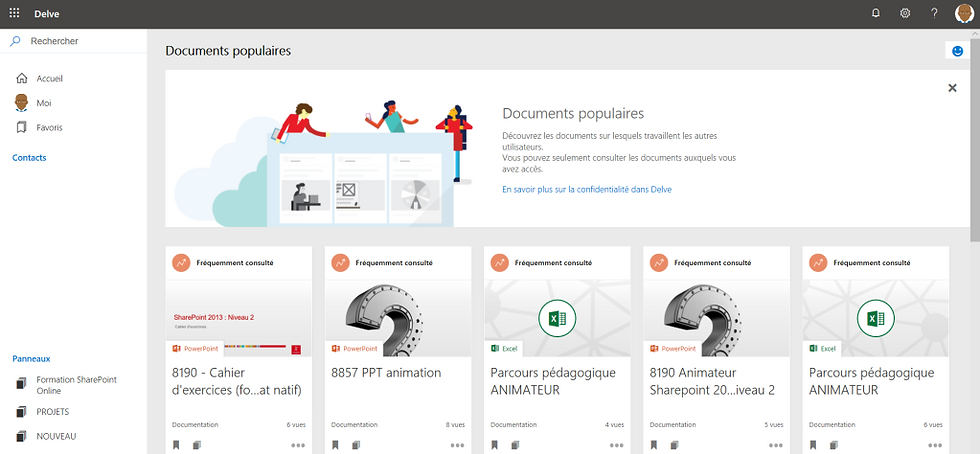The height and width of the screenshot is (454, 980).
Task: Bookmark the 8857 PPT animation card
Action: tap(336, 445)
